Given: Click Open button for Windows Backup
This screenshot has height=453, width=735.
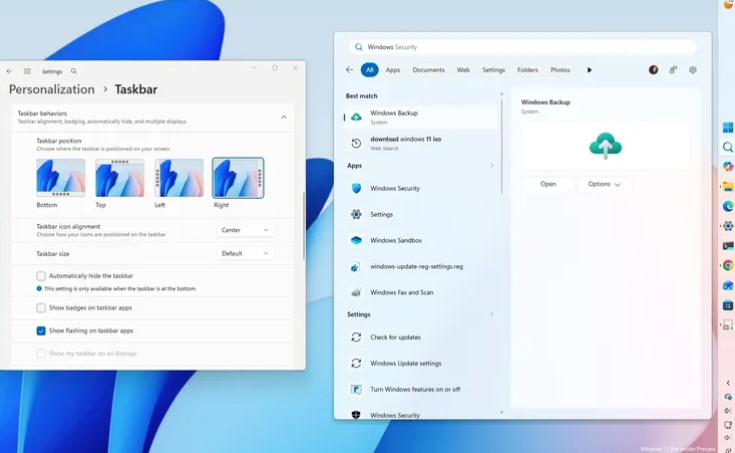Looking at the screenshot, I should [548, 184].
